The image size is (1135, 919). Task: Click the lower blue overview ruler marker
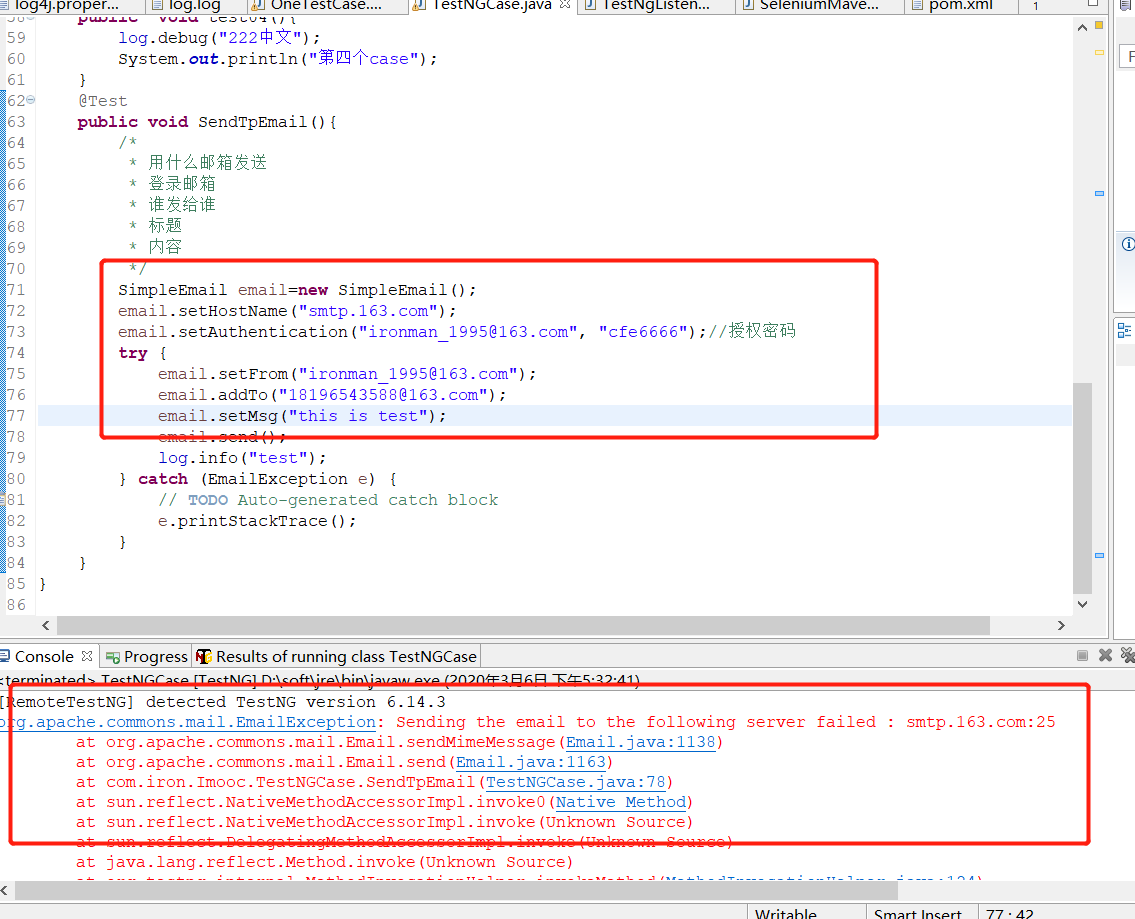click(x=1099, y=556)
